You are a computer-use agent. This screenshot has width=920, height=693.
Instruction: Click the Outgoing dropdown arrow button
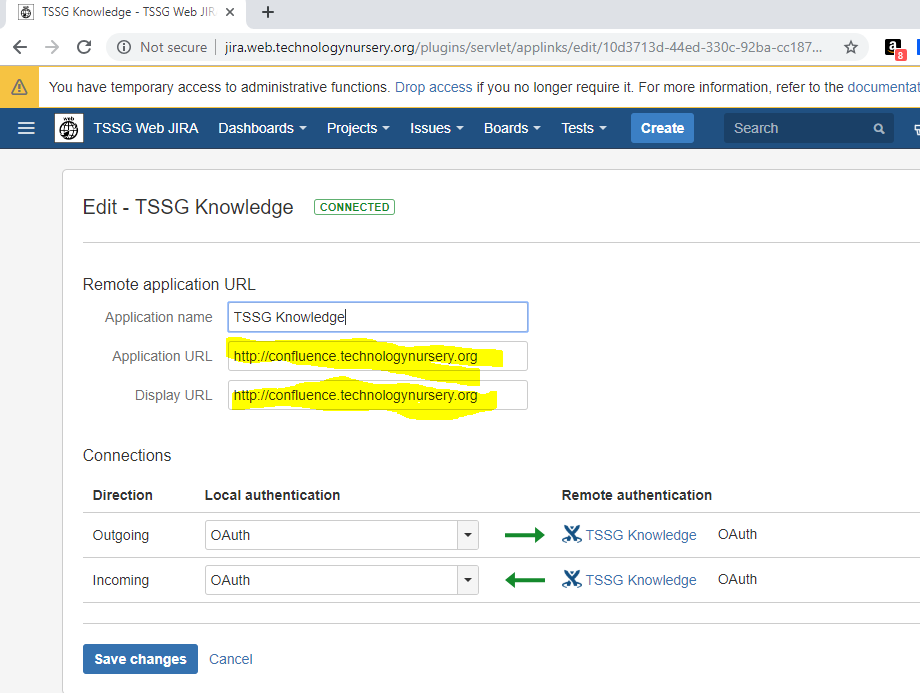[x=468, y=535]
